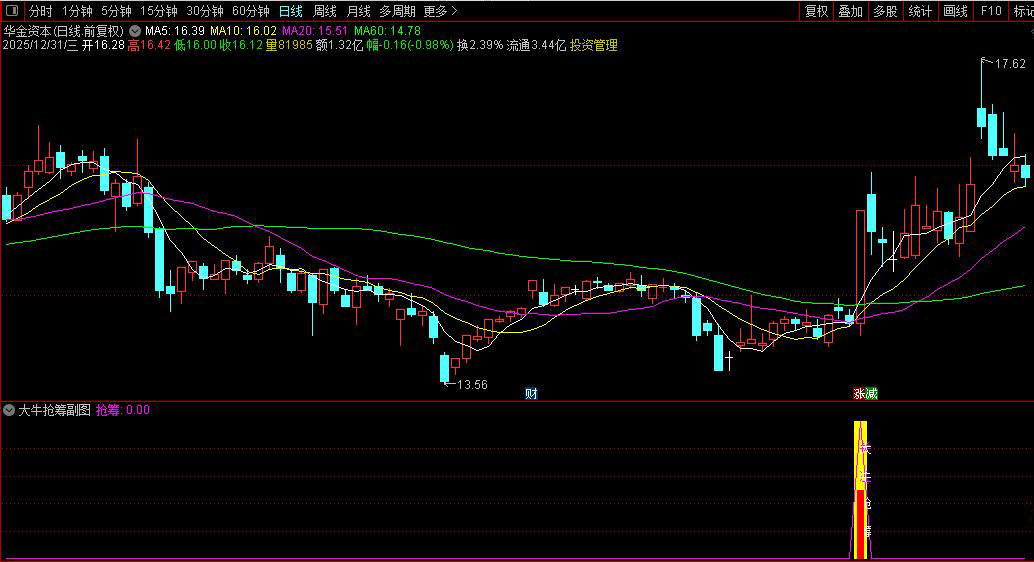Switch chart to 周线 weekly period
The height and width of the screenshot is (562, 1034).
click(324, 12)
